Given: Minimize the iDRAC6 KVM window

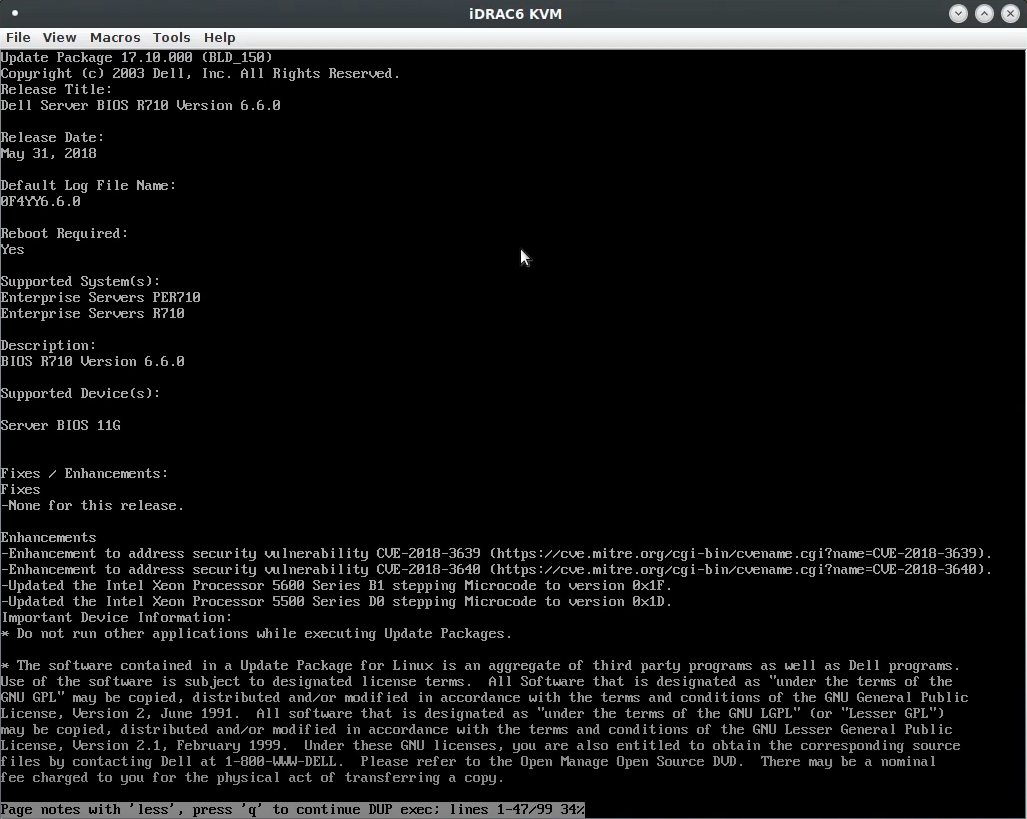Looking at the screenshot, I should [x=958, y=14].
